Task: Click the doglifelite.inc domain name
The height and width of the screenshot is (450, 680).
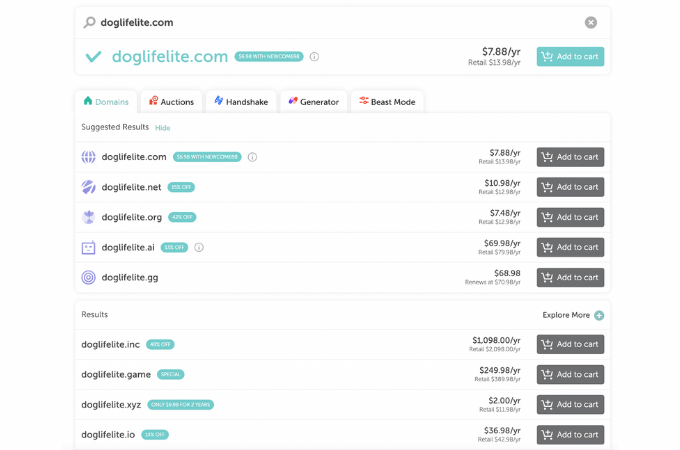Action: (x=111, y=345)
